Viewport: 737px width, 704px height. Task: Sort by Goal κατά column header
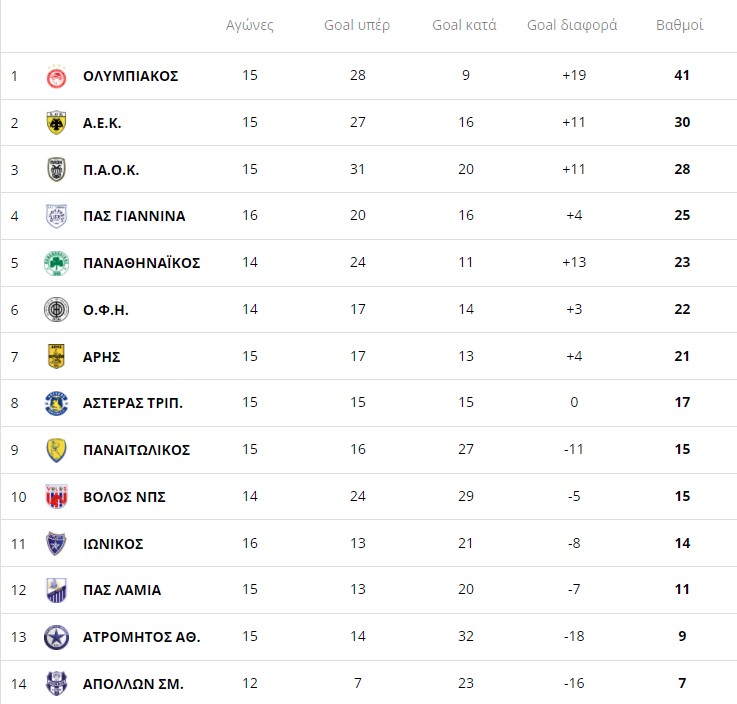click(x=464, y=25)
